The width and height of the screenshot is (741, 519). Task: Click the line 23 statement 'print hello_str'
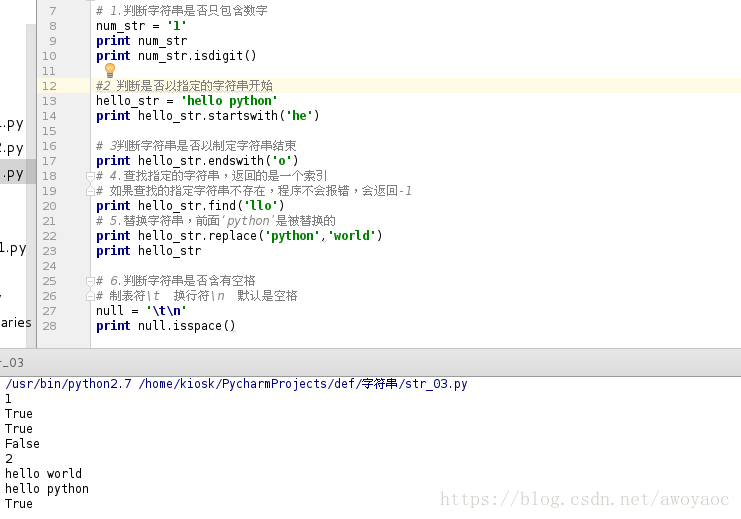[x=148, y=251]
